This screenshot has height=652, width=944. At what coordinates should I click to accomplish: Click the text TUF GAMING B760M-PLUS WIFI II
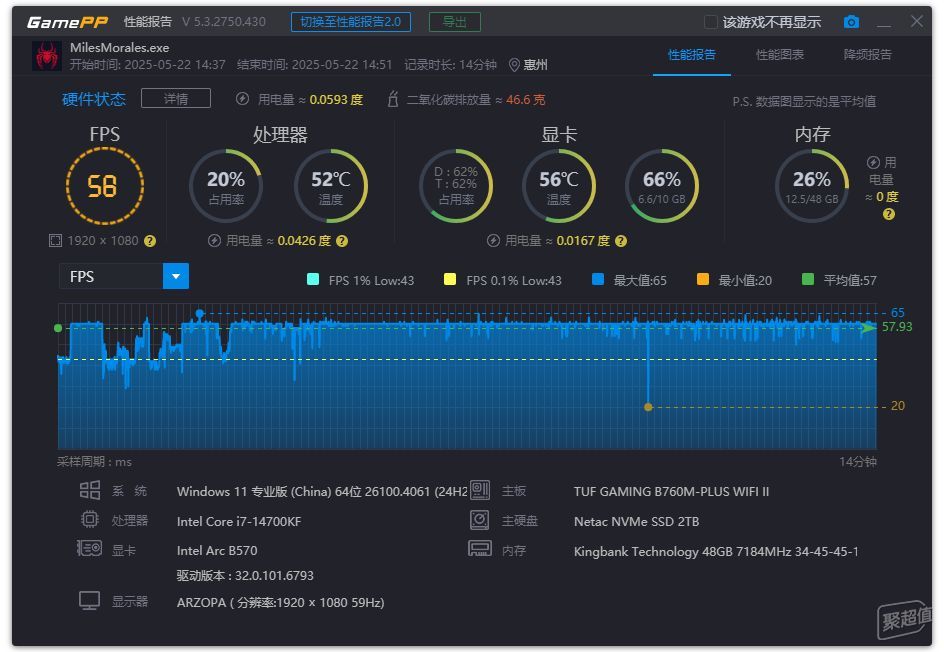tap(671, 491)
